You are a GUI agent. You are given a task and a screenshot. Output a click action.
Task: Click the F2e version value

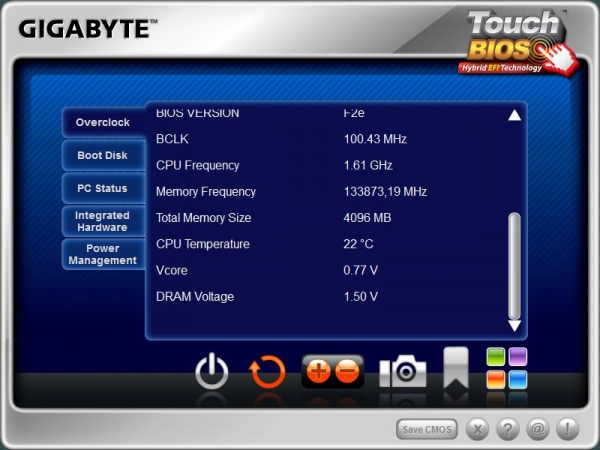354,113
